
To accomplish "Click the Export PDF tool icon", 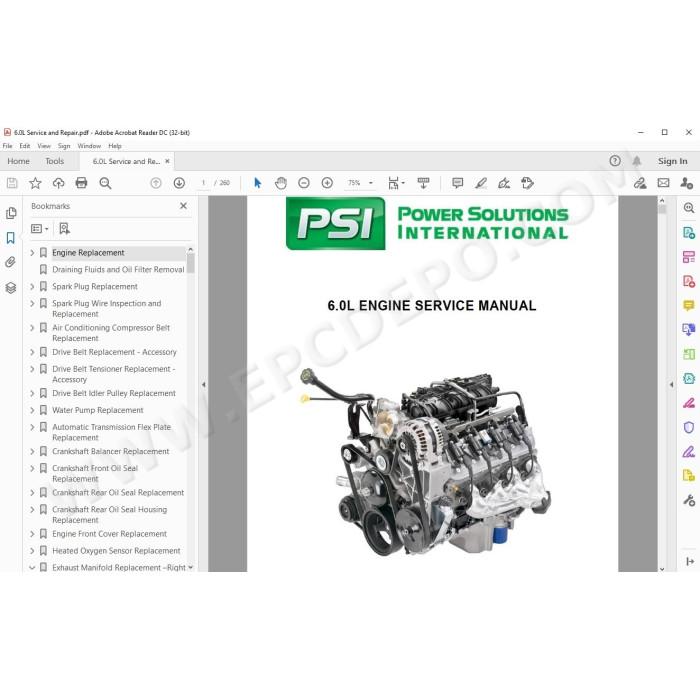I will [688, 233].
